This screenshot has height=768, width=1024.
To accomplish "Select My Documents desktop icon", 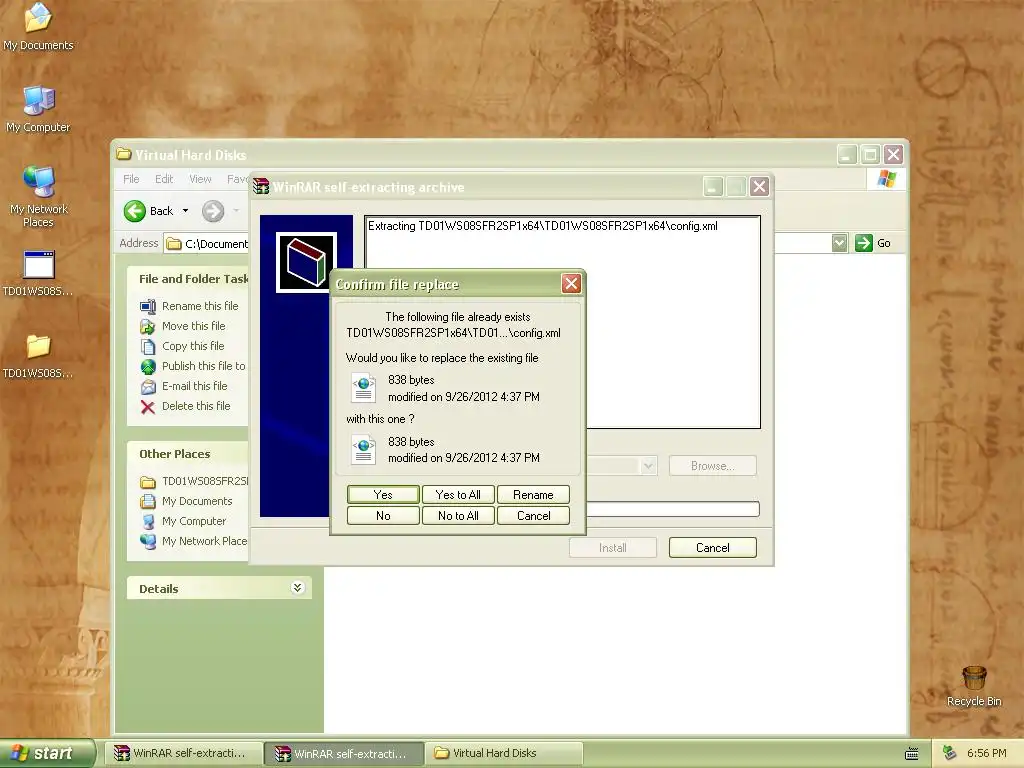I will click(38, 27).
